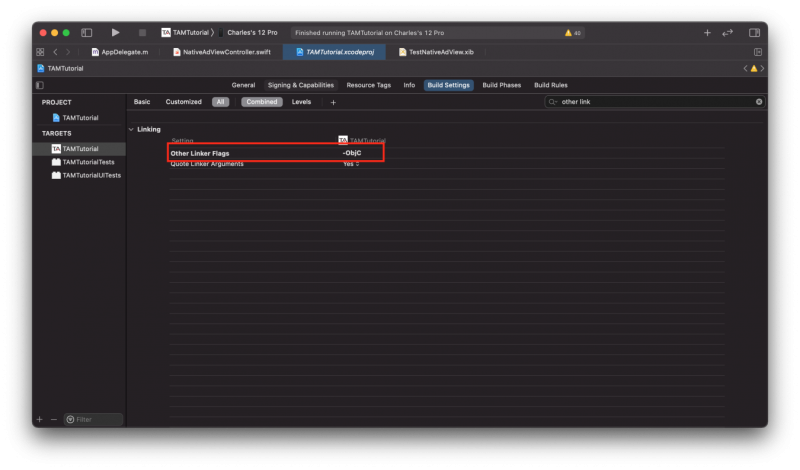Open the search field magnifier options
The height and width of the screenshot is (470, 800).
[553, 102]
